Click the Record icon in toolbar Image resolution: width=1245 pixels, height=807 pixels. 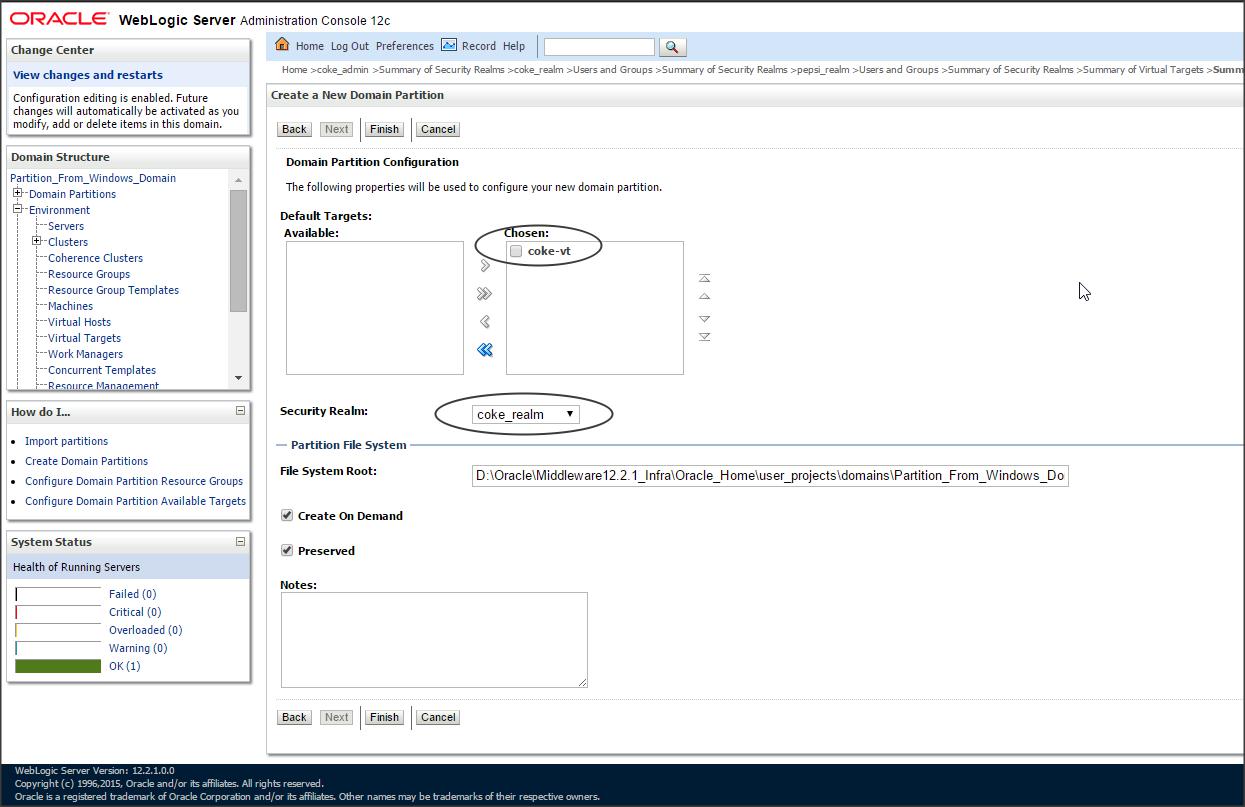449,45
